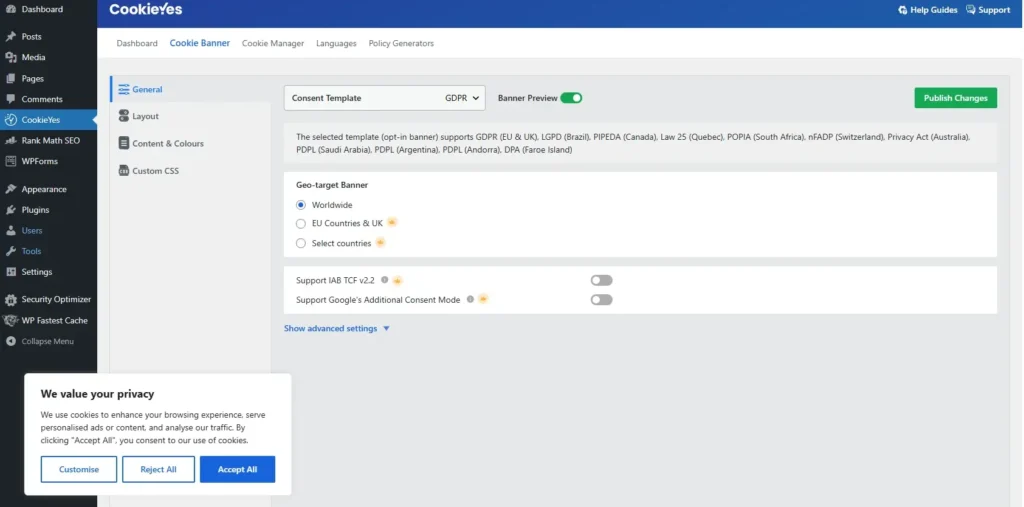Open the top Dashboard tab in CookieYes

point(137,43)
